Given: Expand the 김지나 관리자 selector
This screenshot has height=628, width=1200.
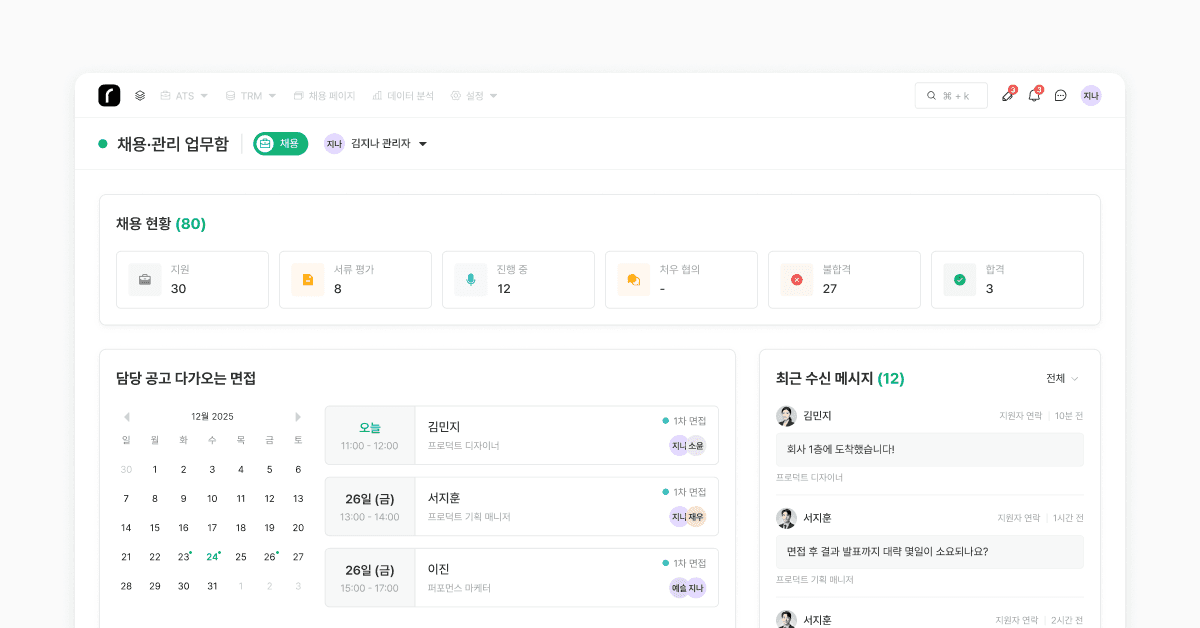Looking at the screenshot, I should pyautogui.click(x=383, y=143).
